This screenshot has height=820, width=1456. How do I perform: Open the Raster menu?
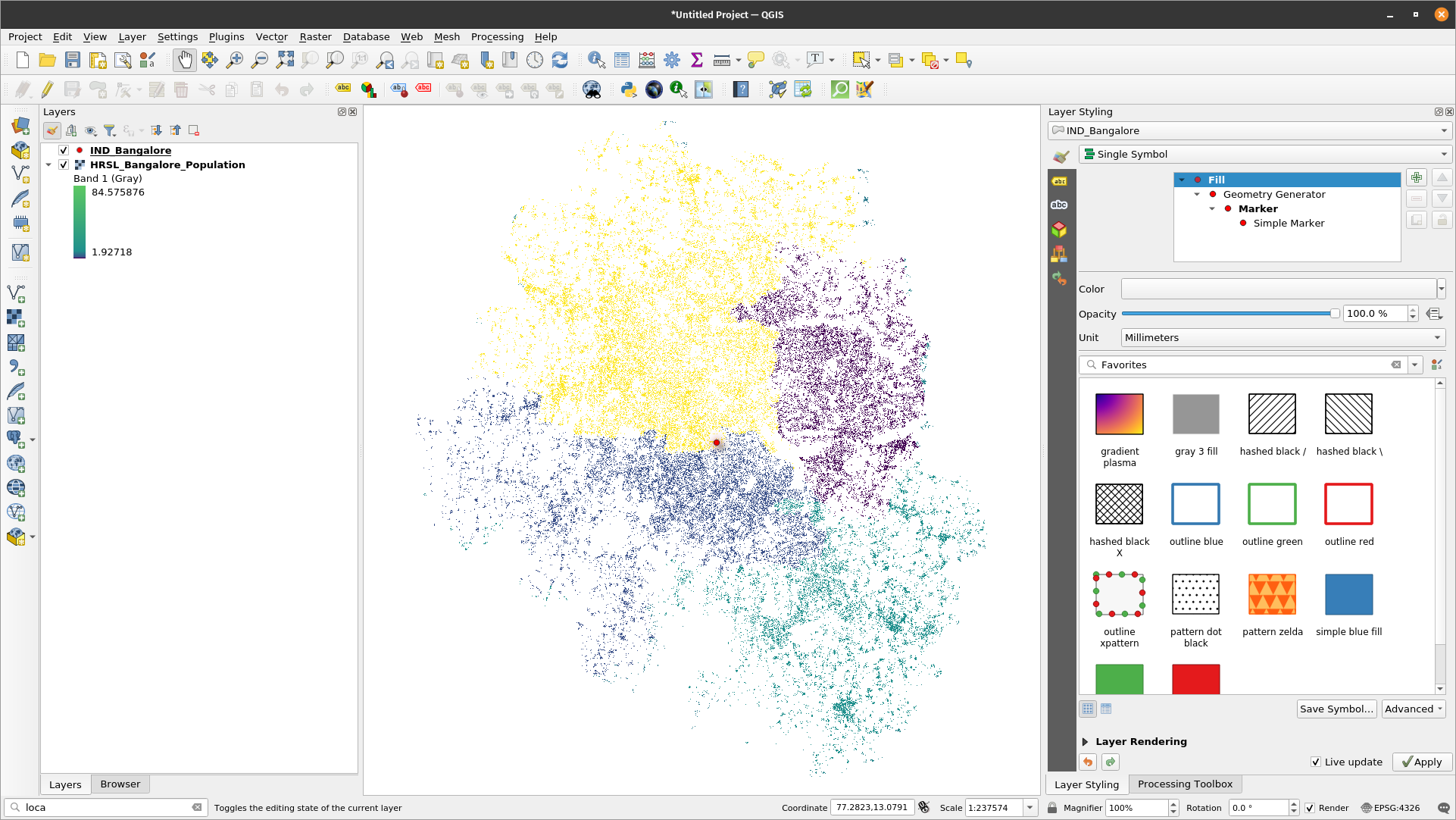pyautogui.click(x=315, y=36)
